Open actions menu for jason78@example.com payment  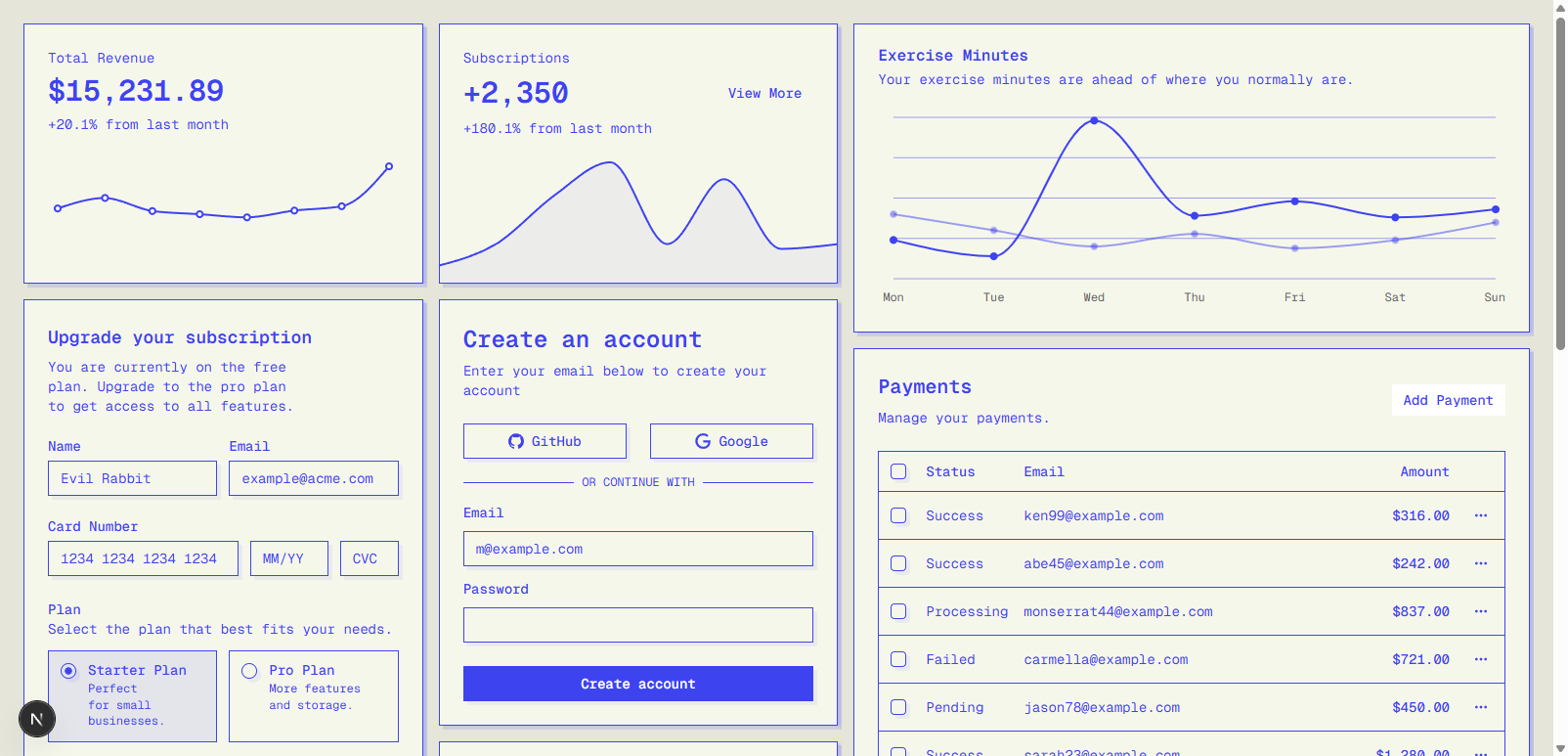(1480, 707)
